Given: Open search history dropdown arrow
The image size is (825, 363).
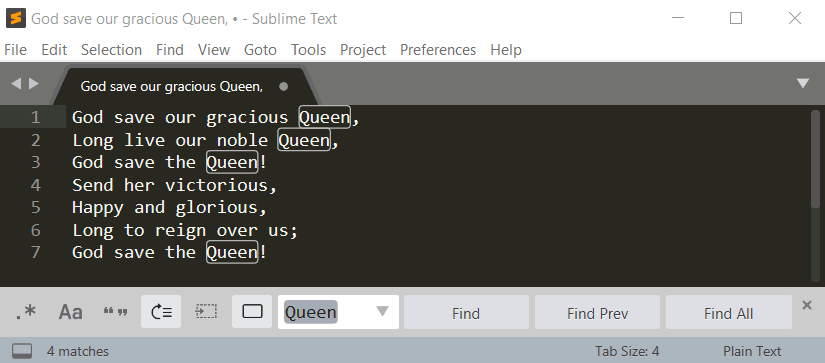Looking at the screenshot, I should point(383,311).
